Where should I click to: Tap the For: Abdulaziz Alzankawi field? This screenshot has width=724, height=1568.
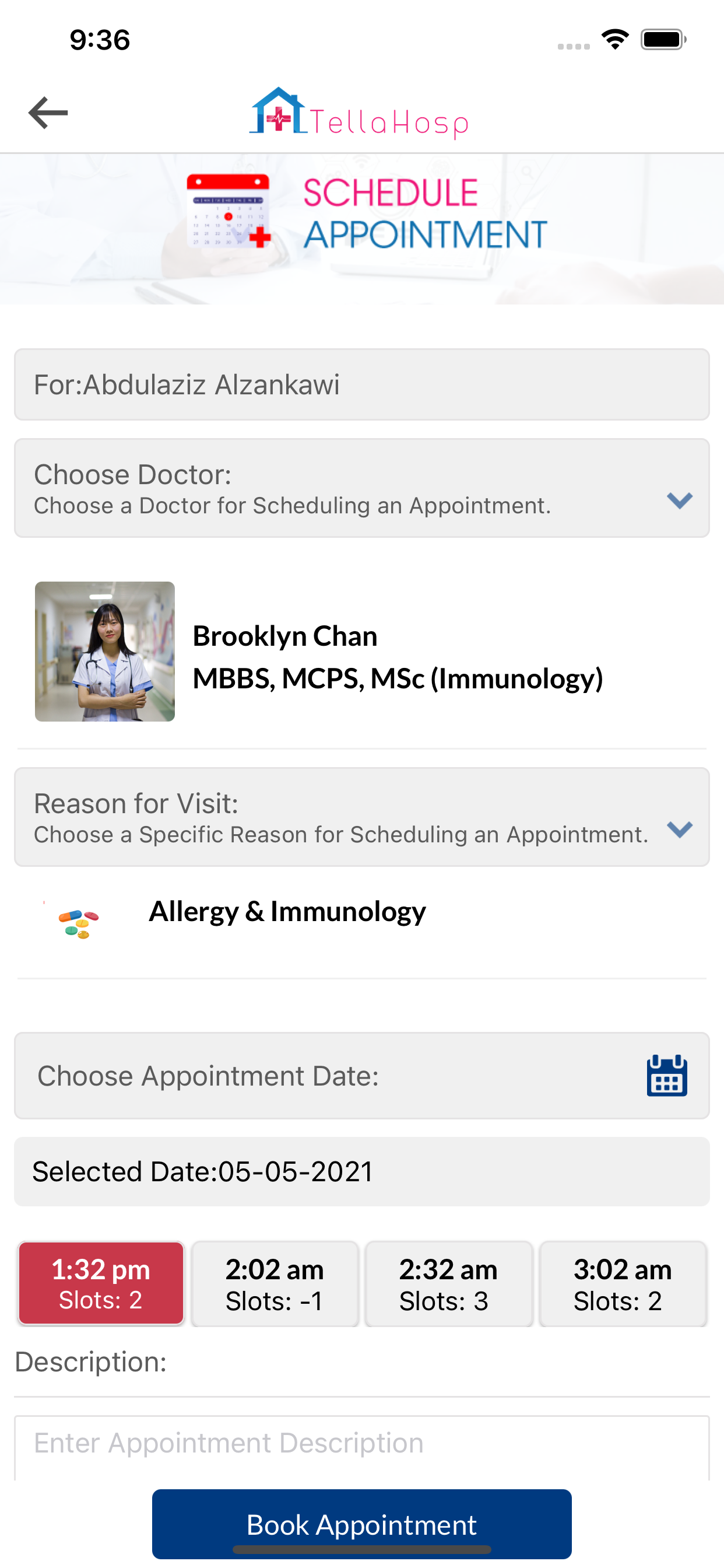pyautogui.click(x=361, y=384)
